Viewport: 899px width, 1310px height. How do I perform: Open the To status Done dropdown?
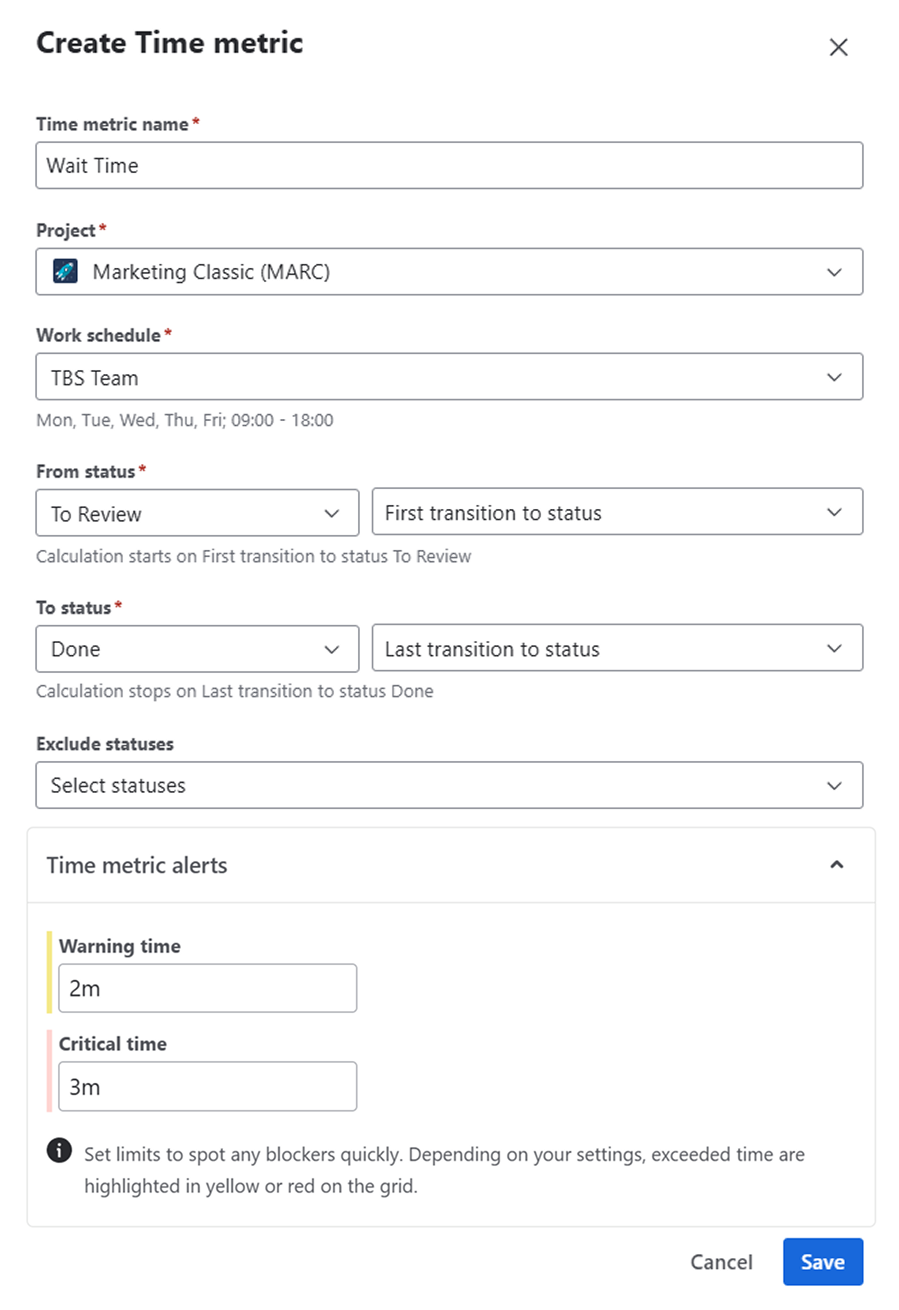pyautogui.click(x=197, y=649)
